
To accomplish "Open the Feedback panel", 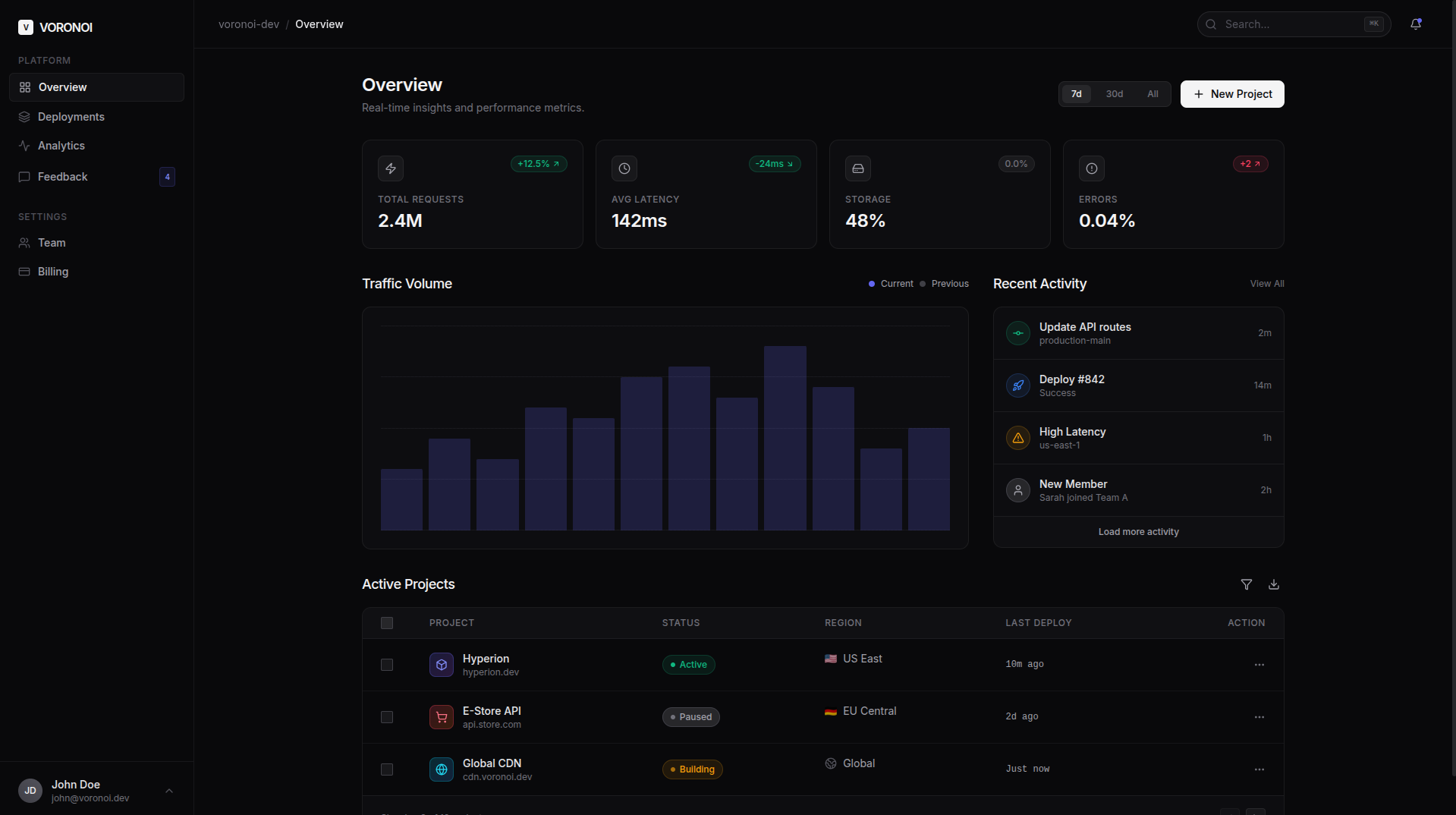I will click(63, 176).
